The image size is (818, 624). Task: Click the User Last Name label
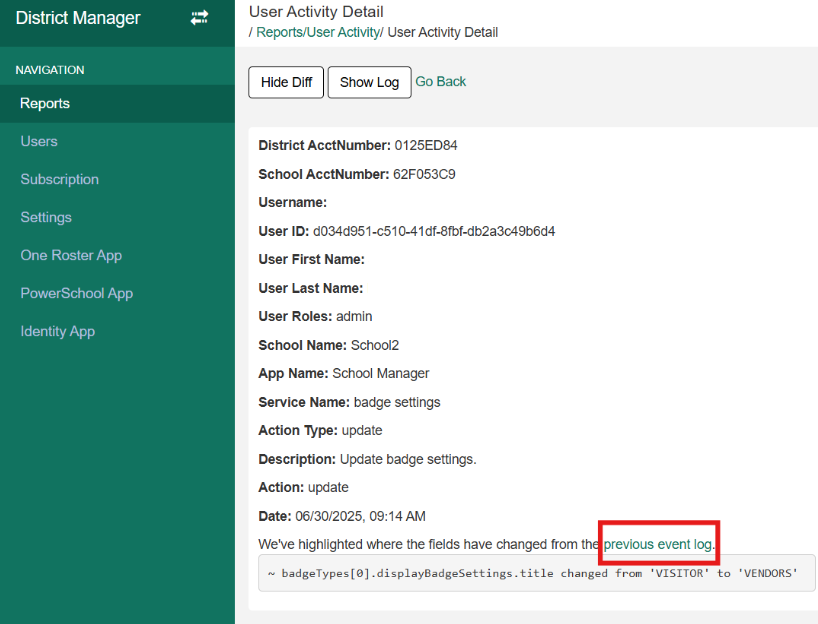(x=311, y=289)
